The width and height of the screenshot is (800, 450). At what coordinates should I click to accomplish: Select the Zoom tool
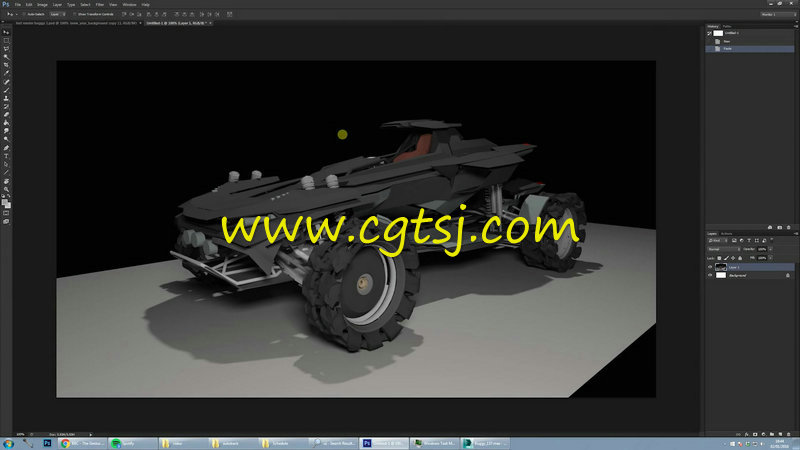tap(6, 189)
